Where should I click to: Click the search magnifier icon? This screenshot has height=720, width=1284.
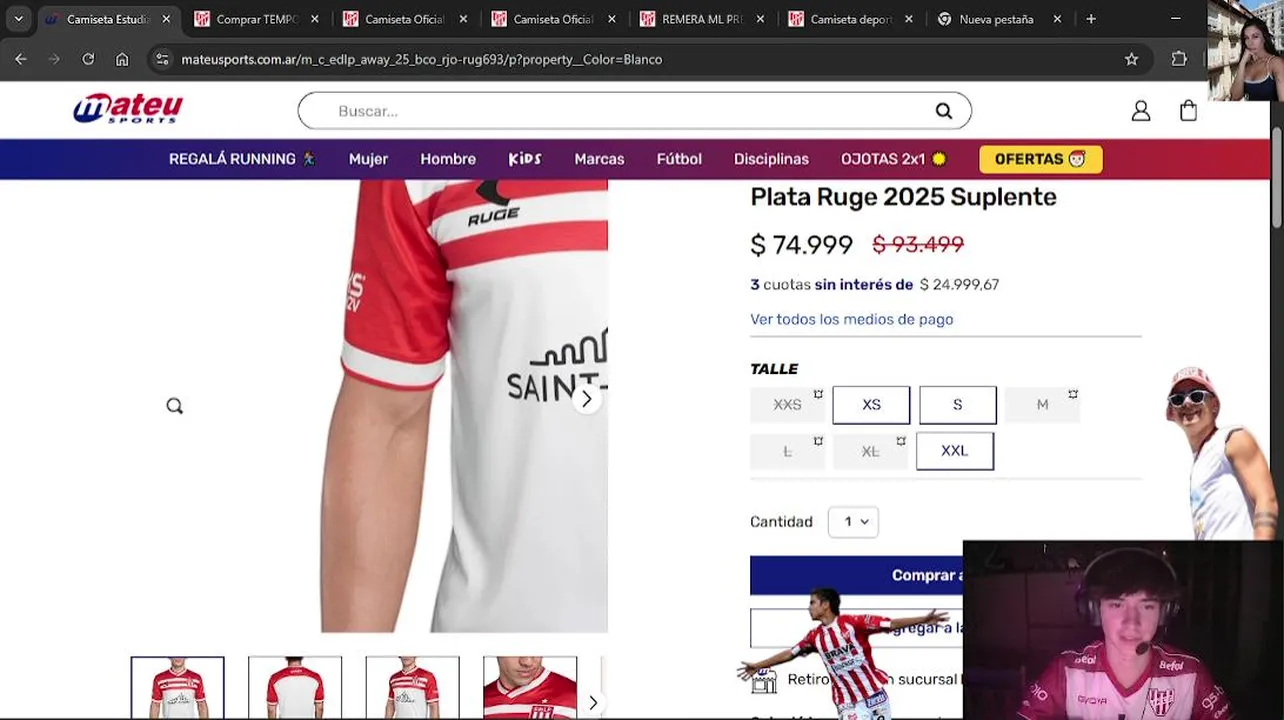tap(943, 111)
